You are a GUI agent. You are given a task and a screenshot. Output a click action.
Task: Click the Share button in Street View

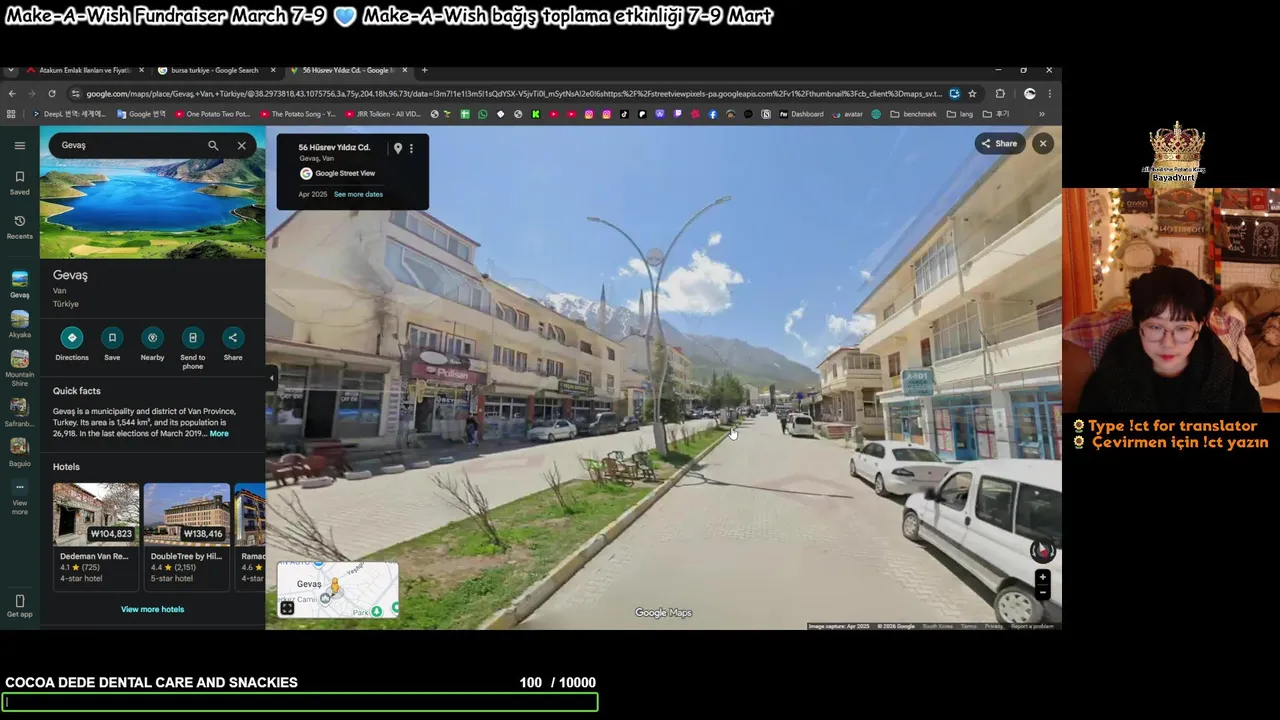[999, 143]
